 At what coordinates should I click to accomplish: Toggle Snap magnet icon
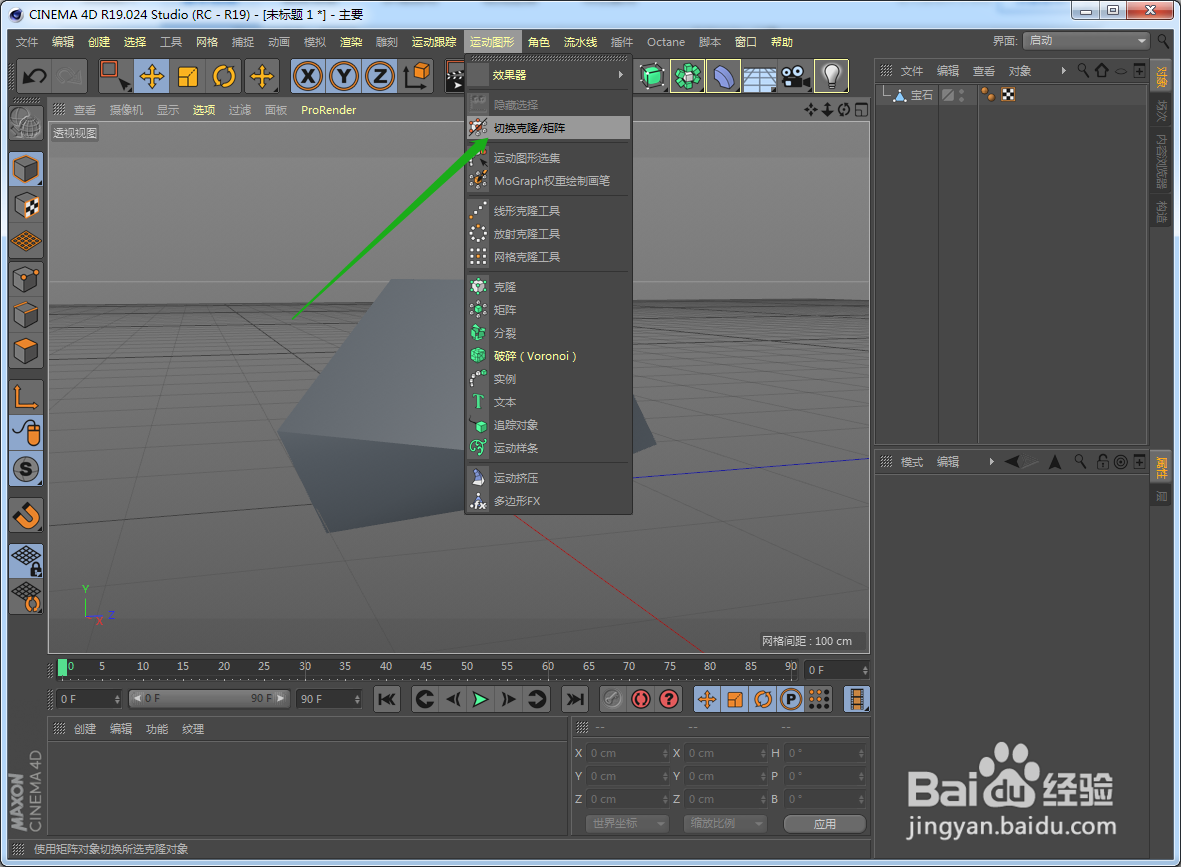[x=26, y=516]
